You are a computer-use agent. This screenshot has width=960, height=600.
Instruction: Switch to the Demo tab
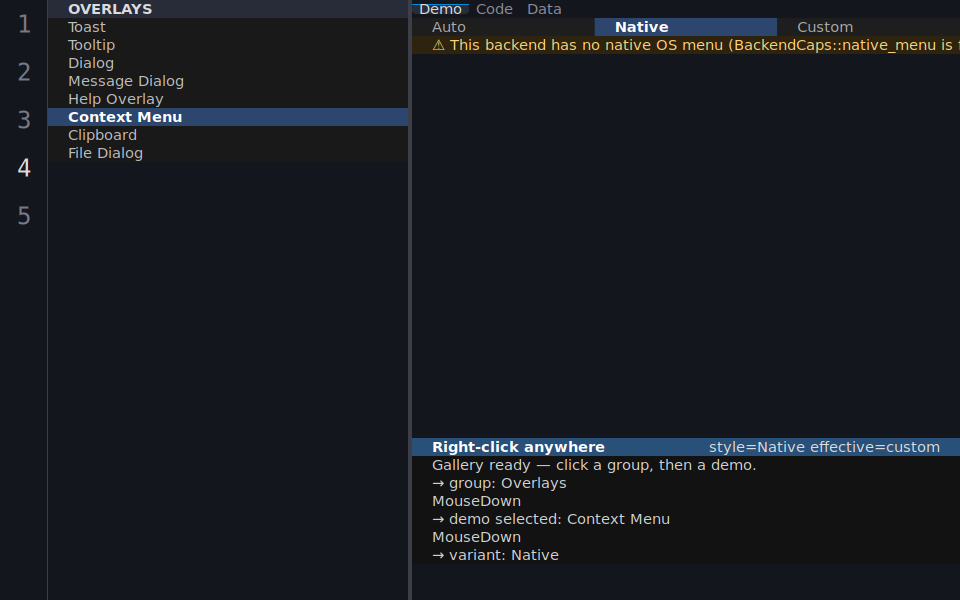[440, 9]
